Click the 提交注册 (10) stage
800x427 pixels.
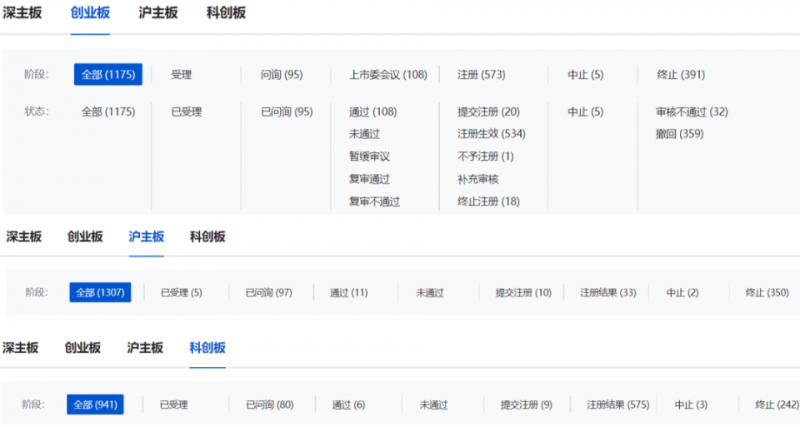pyautogui.click(x=523, y=293)
